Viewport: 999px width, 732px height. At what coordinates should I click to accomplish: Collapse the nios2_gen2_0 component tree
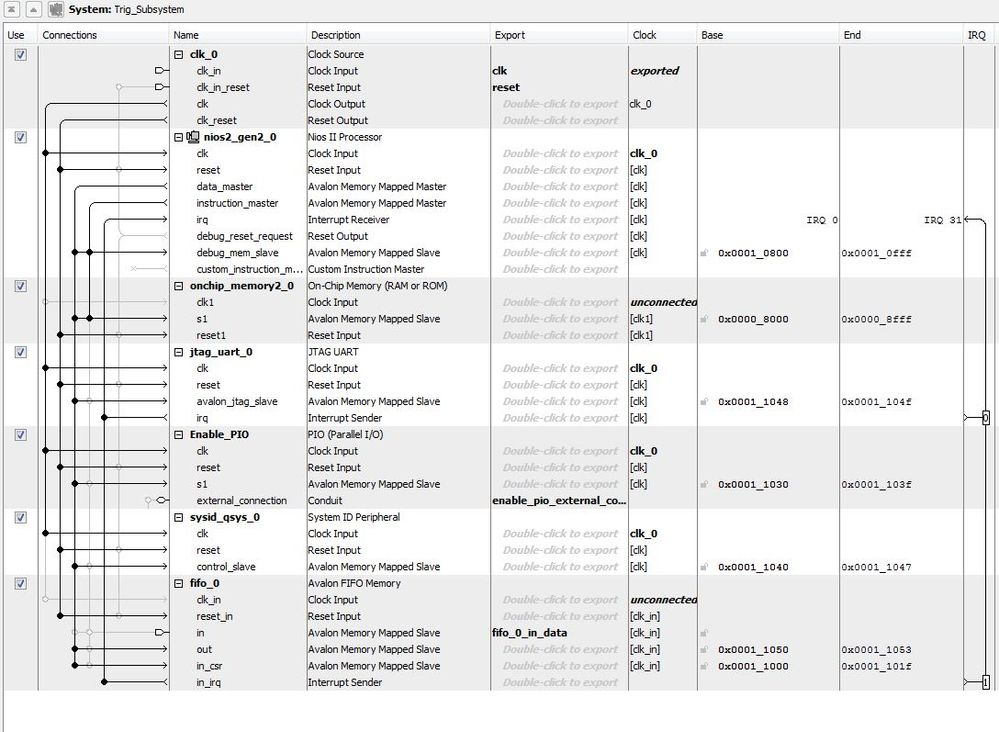(x=178, y=137)
